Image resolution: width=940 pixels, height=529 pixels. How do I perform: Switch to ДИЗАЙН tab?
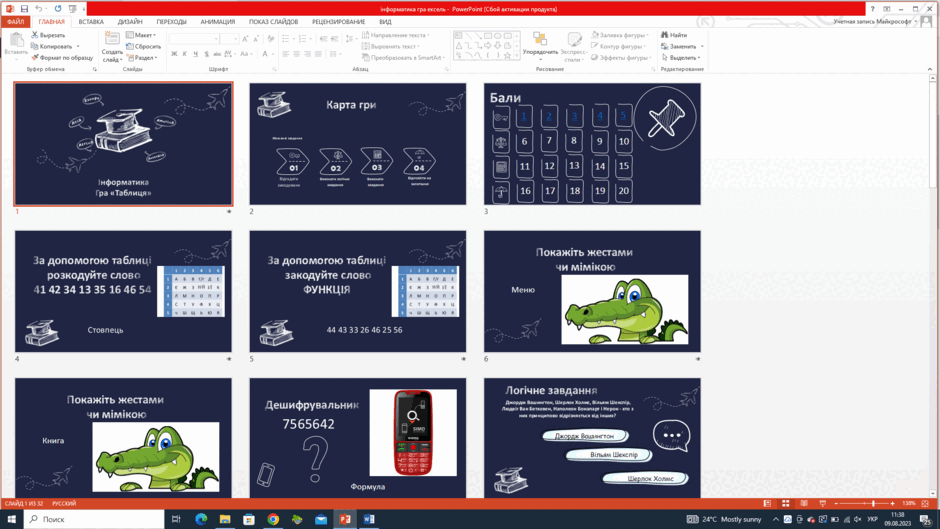(x=130, y=22)
